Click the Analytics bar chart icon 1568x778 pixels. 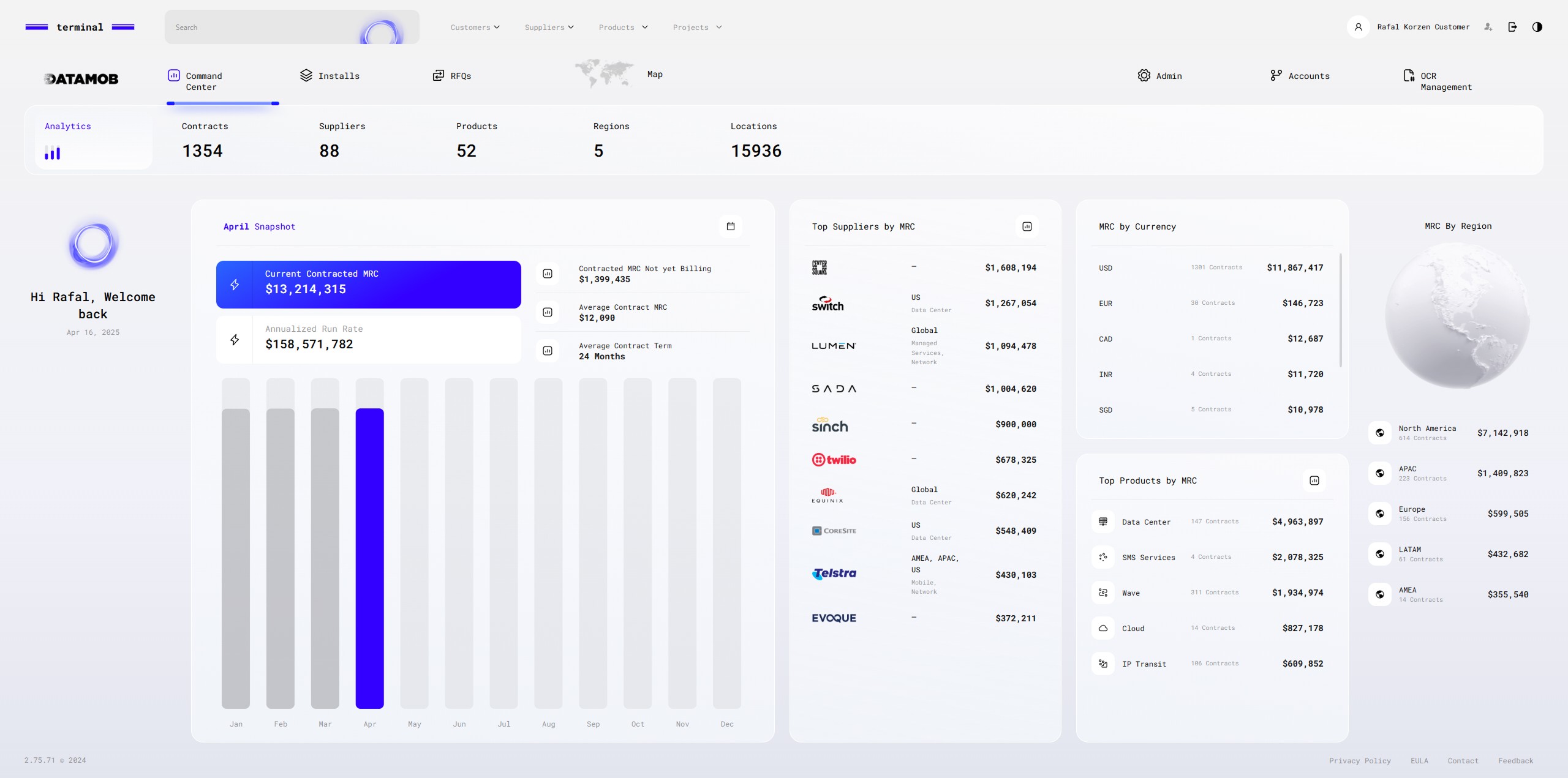click(53, 153)
